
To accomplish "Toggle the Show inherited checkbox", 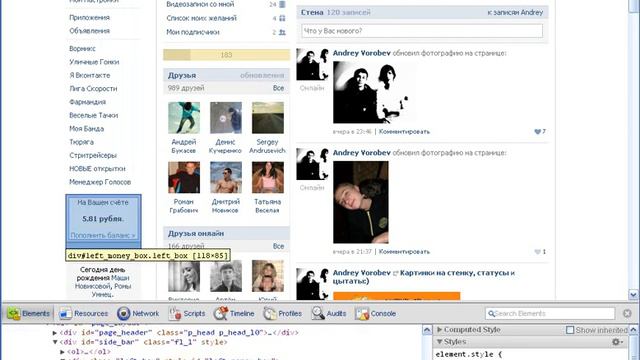I will click(x=570, y=330).
